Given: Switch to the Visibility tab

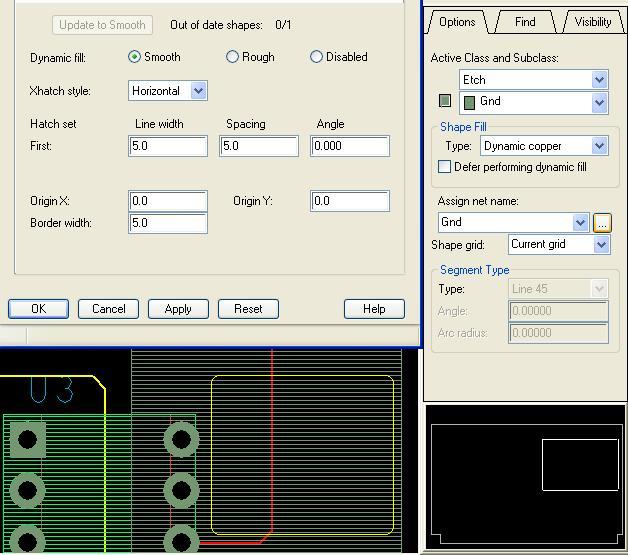Looking at the screenshot, I should click(592, 21).
